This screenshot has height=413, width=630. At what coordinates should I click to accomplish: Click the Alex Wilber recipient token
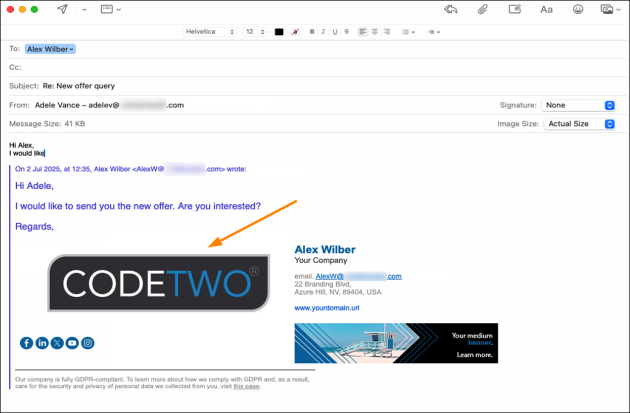pyautogui.click(x=50, y=49)
